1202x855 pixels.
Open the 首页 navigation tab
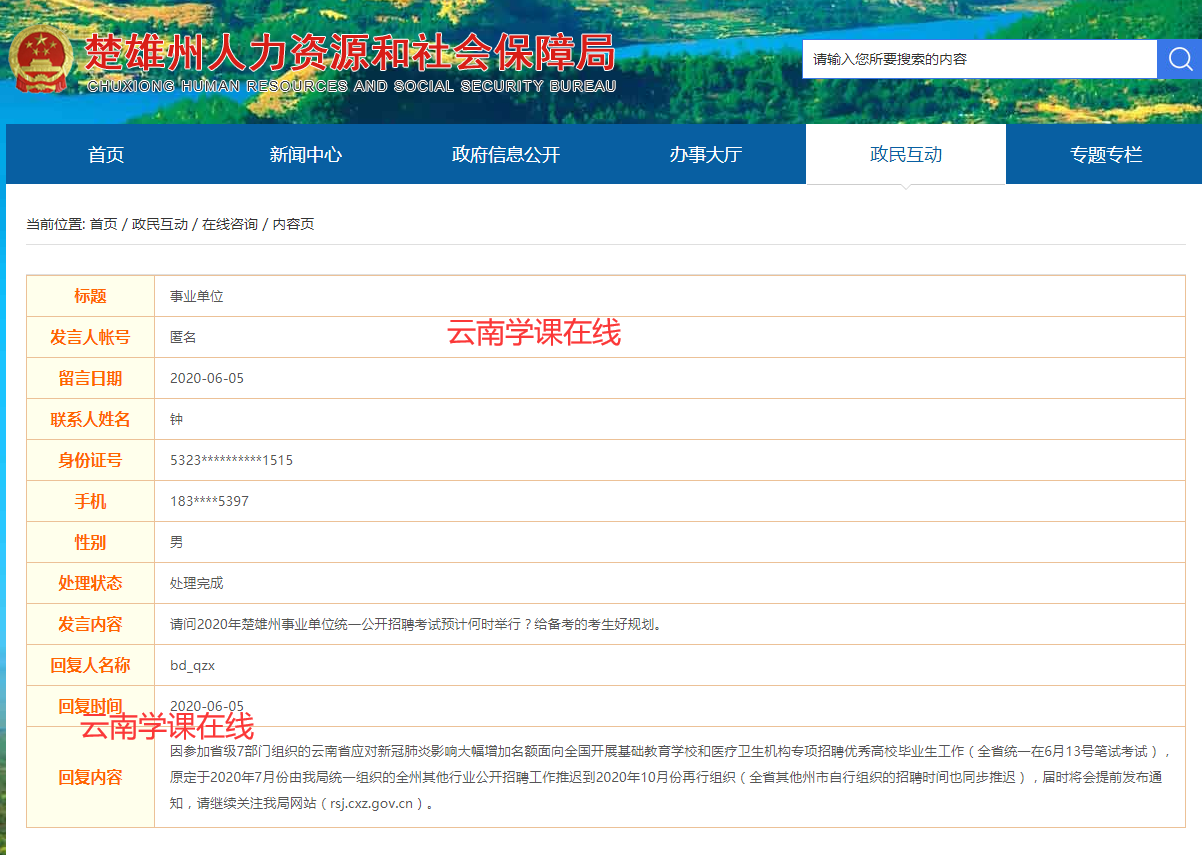point(106,154)
